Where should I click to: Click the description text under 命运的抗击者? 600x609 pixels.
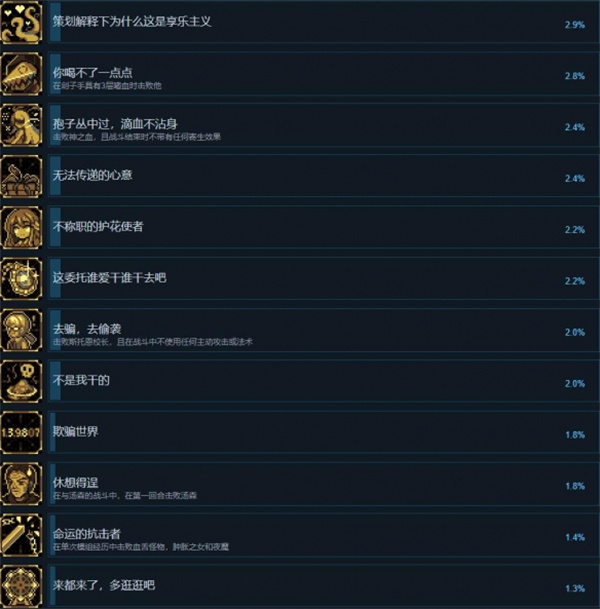141,547
